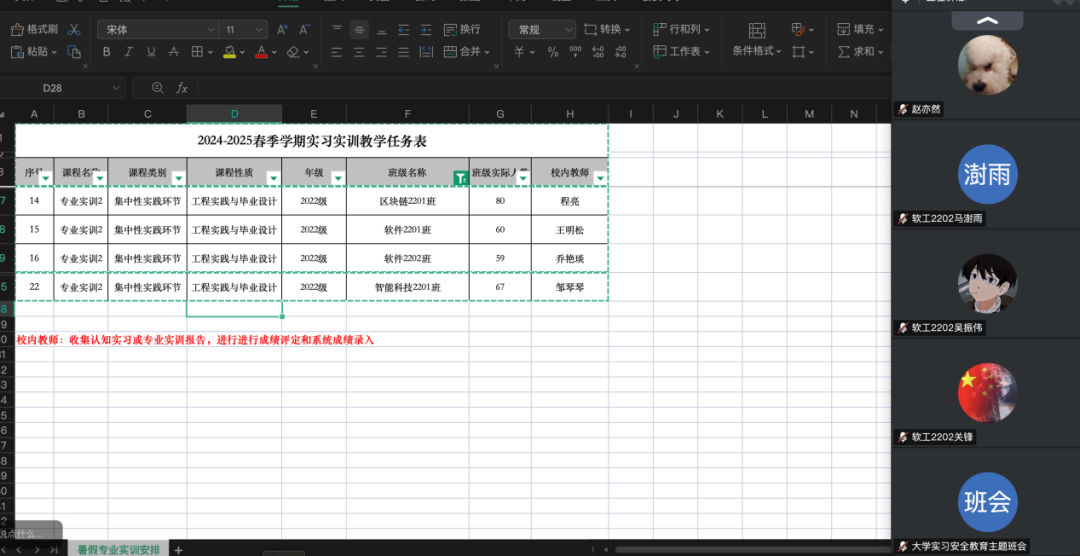
Task: Toggle bottom vertical alignment
Action: (381, 30)
